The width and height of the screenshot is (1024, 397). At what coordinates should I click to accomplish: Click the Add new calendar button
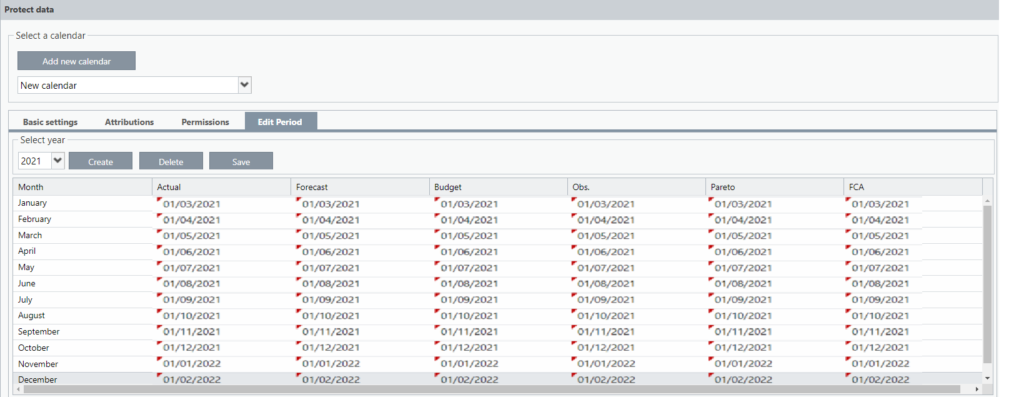pos(76,61)
